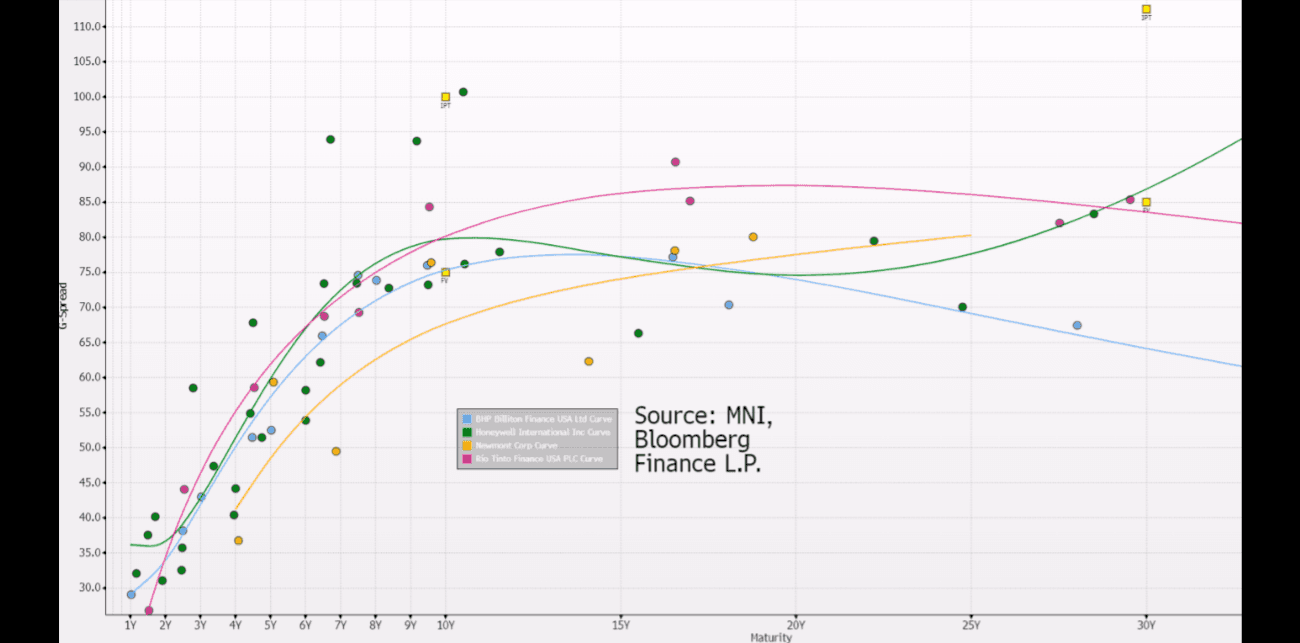Click the yellow FV marker at 10Y maturity
Viewport: 1300px width, 643px height.
click(445, 273)
